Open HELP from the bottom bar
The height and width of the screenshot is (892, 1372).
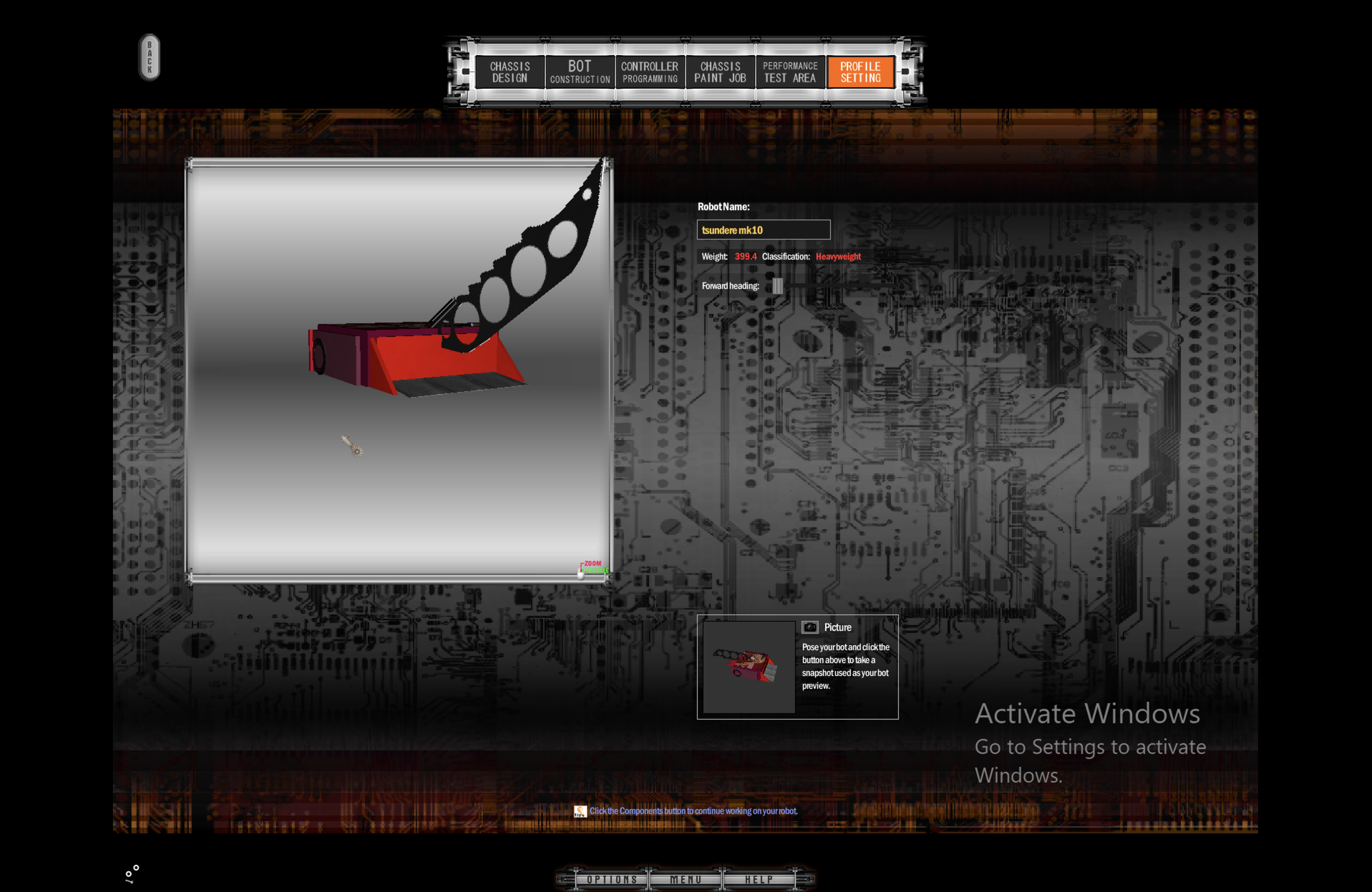click(x=759, y=879)
